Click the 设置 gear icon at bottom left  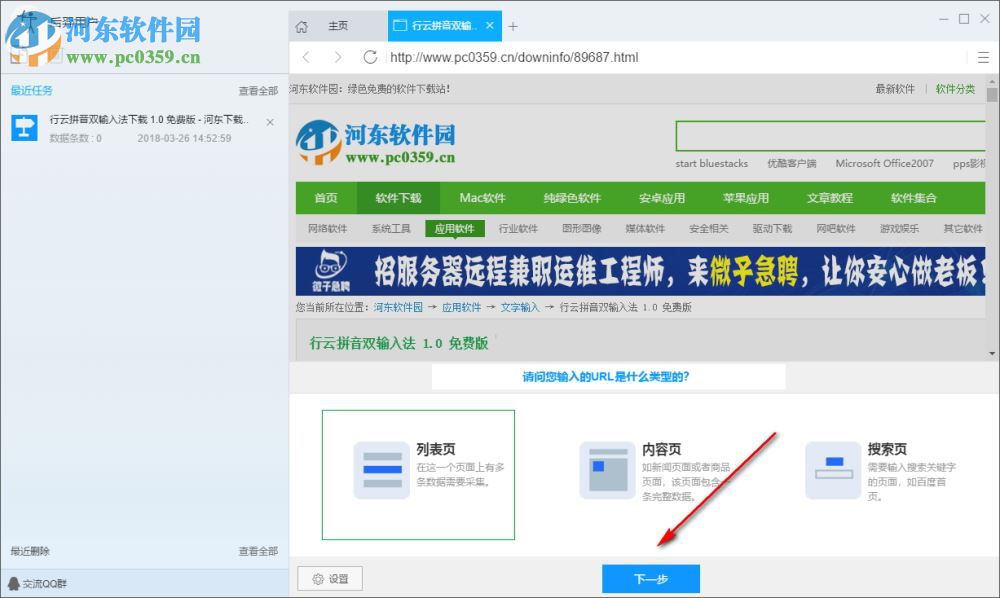[x=330, y=578]
